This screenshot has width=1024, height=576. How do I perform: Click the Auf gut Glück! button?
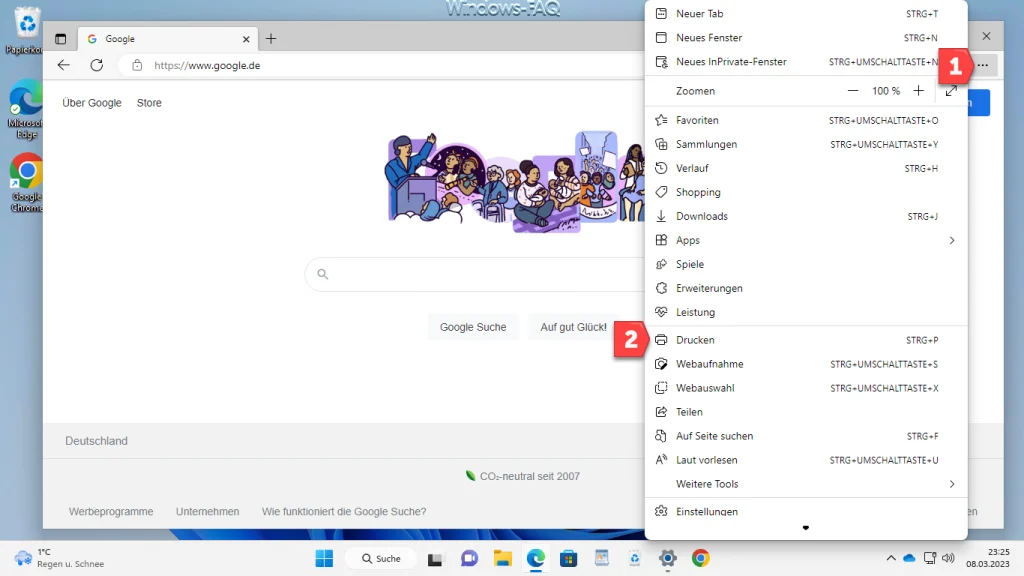(x=573, y=327)
